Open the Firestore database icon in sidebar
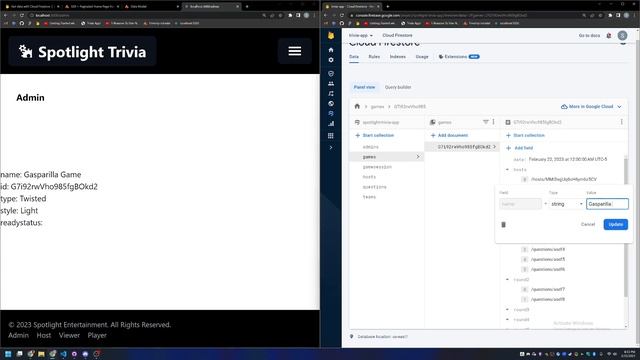 331,113
